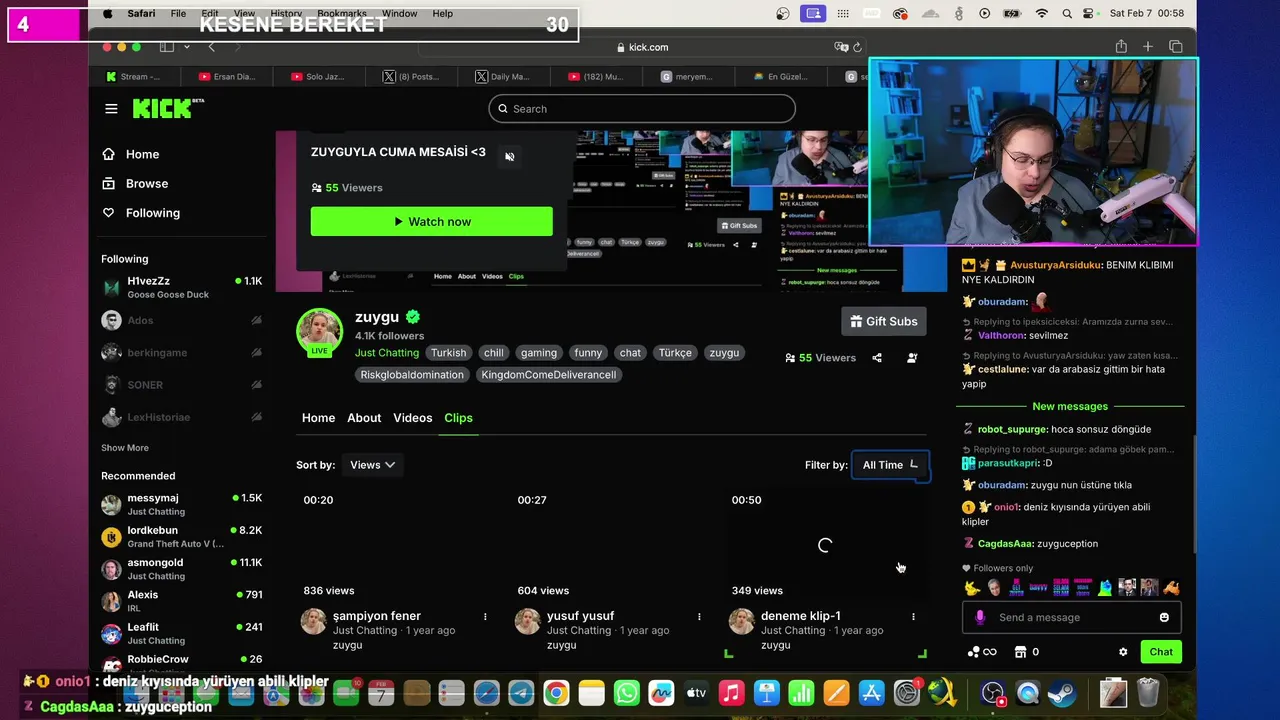
Task: Open Steam from the Dock
Action: pyautogui.click(x=1063, y=693)
